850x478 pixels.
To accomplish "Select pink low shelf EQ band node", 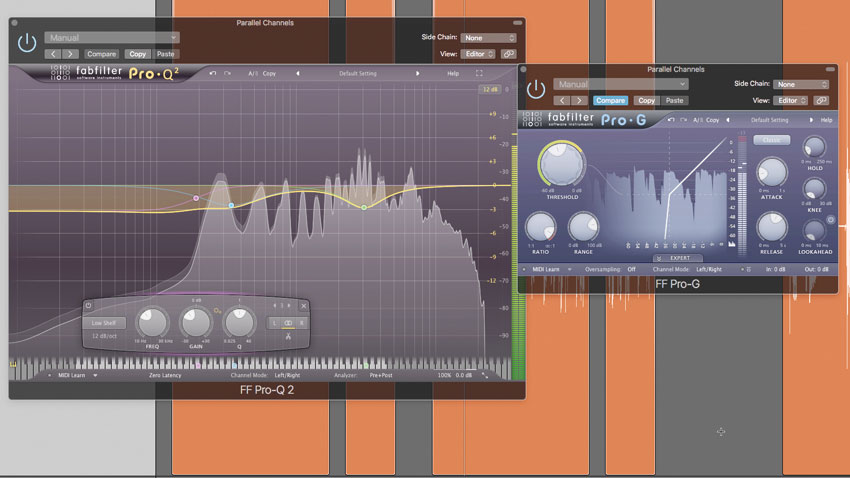I will (x=196, y=198).
